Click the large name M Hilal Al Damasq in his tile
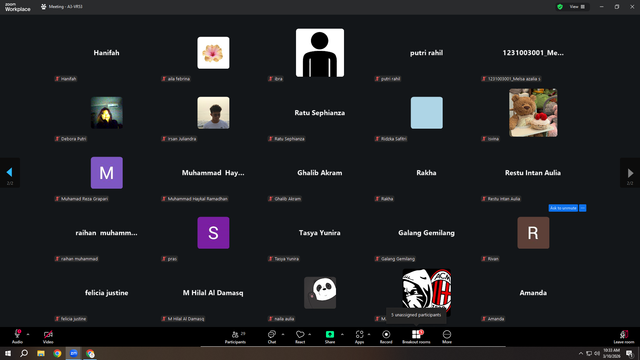 click(x=213, y=293)
